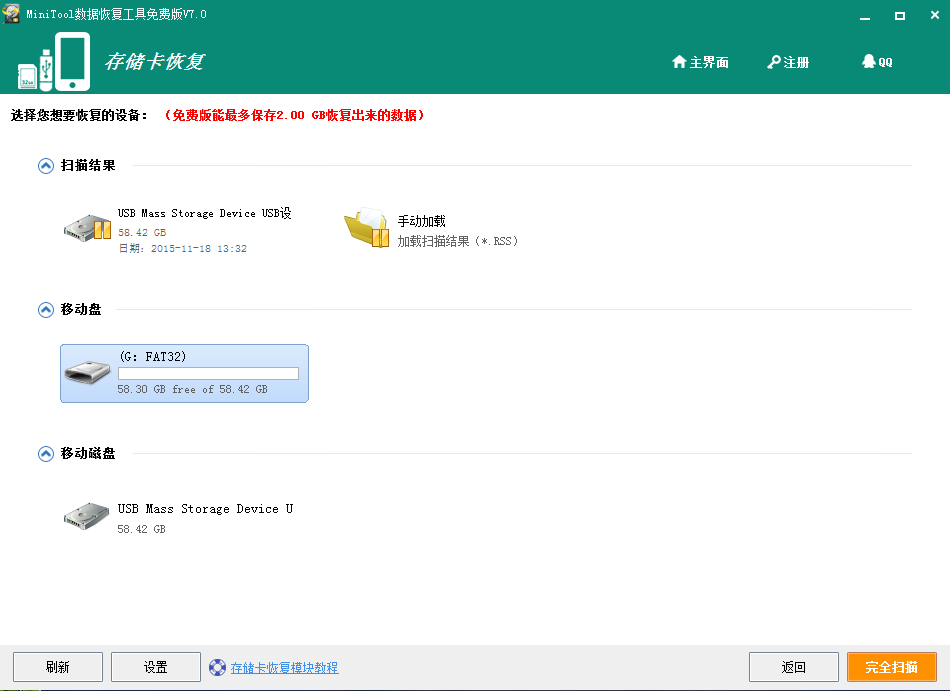Viewport: 950px width, 691px height.
Task: Open the 存储卡恢复模块教程 link
Action: 284,667
